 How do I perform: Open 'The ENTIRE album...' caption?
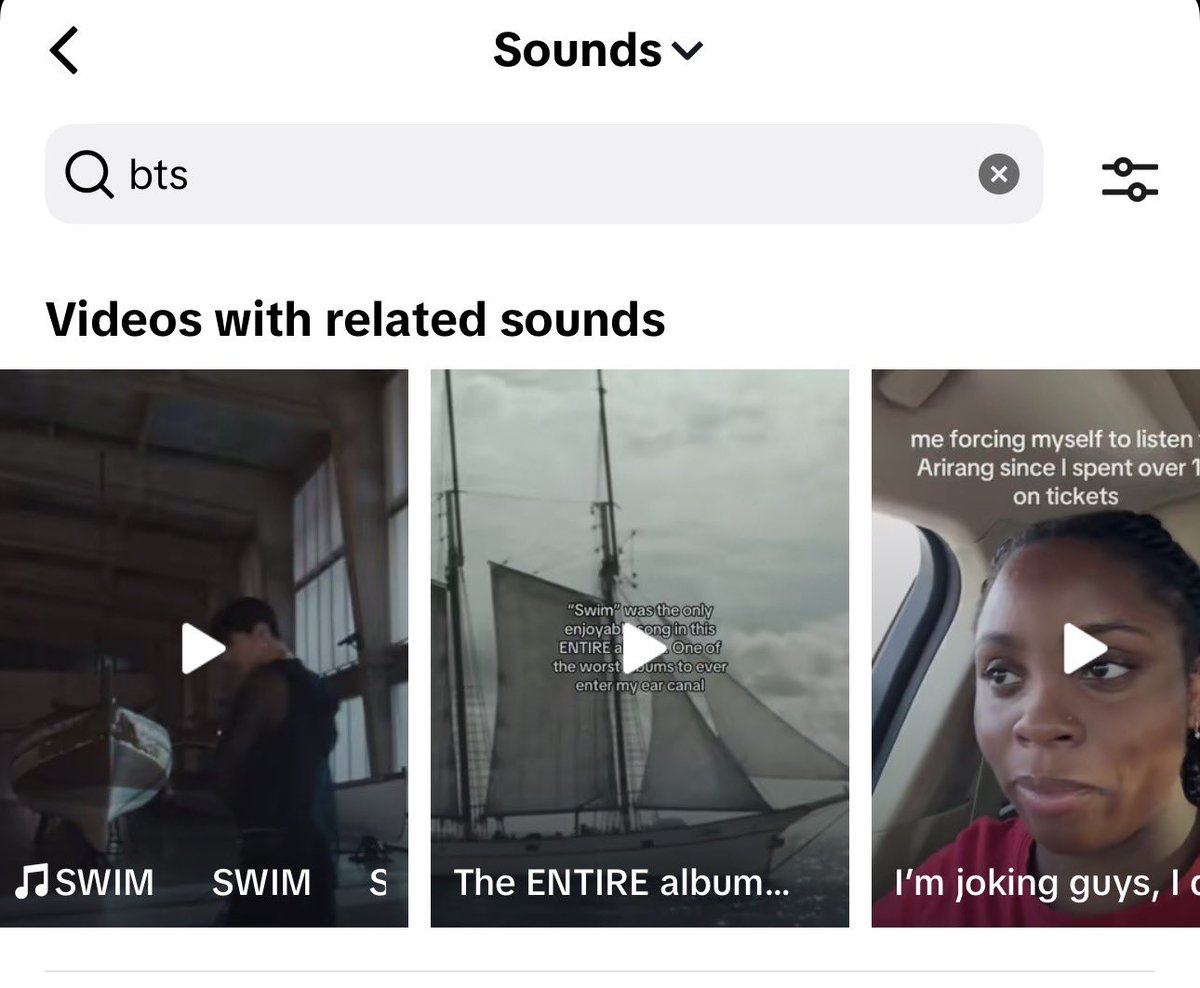click(x=621, y=882)
